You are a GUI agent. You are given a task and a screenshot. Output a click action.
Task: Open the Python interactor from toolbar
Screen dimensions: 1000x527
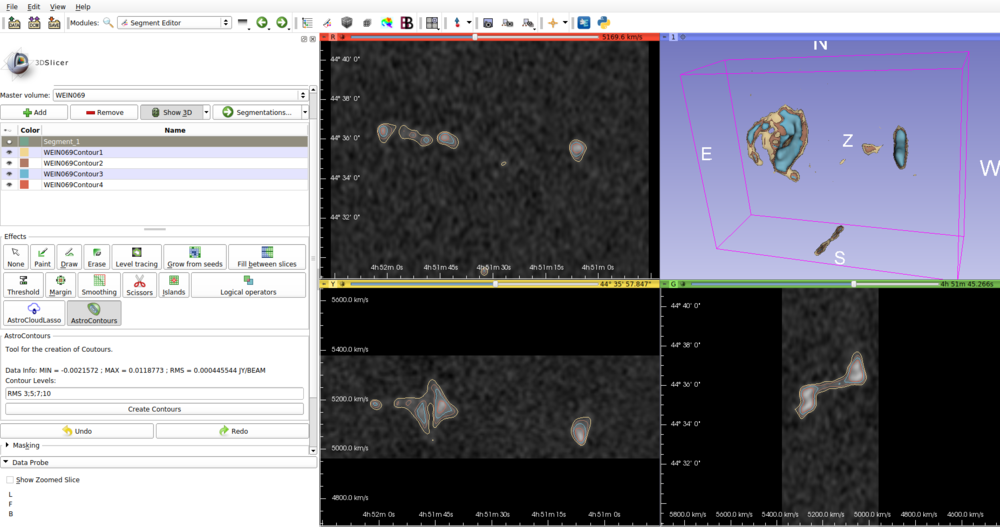point(604,22)
